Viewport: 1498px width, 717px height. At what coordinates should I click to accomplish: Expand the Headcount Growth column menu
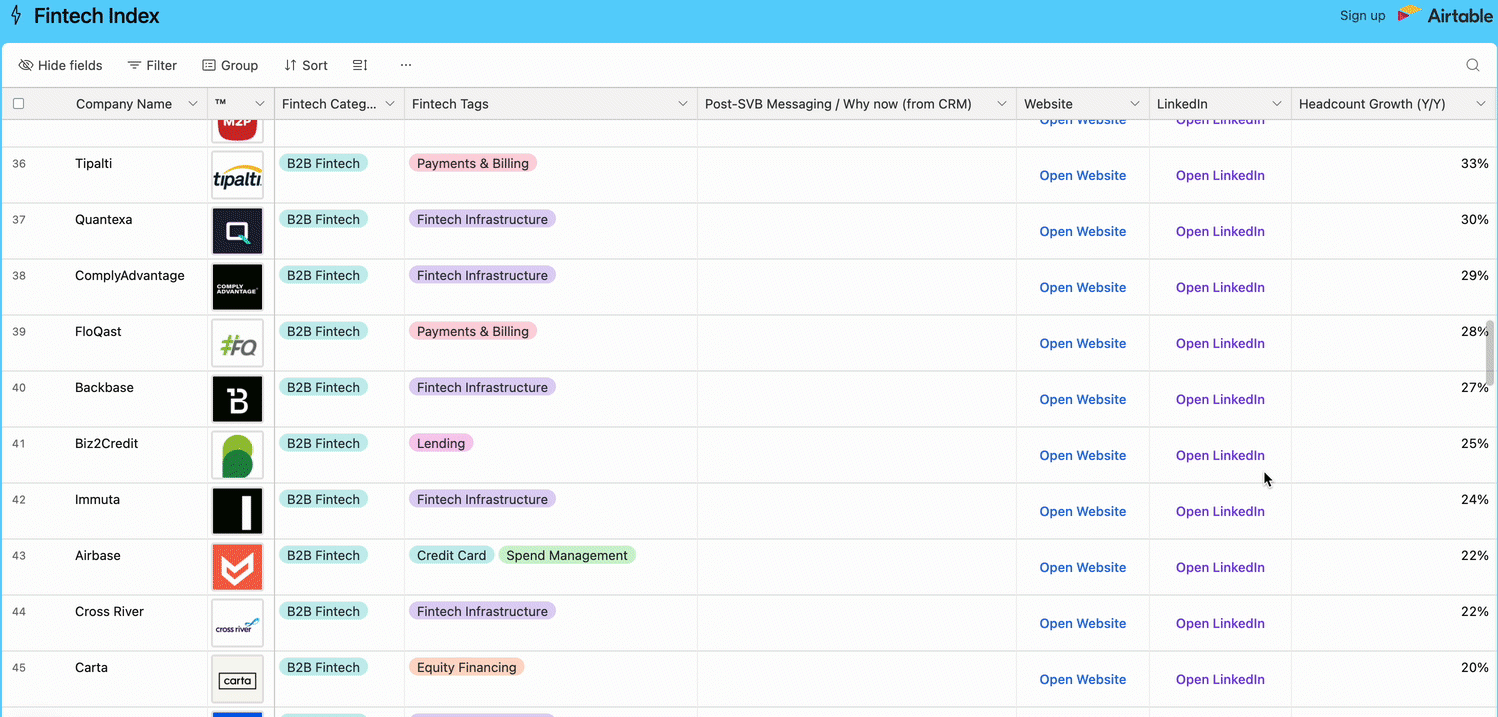pos(1481,104)
